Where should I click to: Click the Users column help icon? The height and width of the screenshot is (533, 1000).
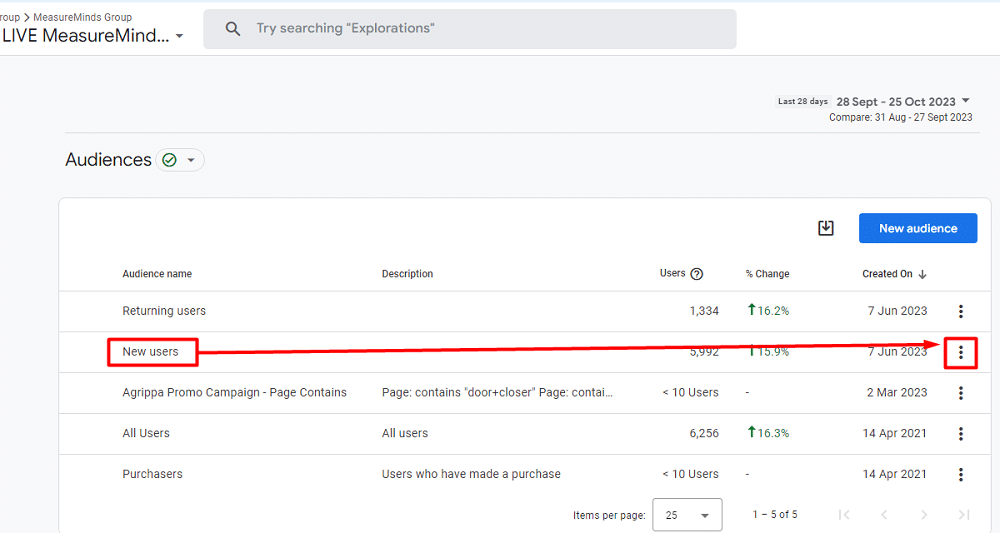pos(697,274)
